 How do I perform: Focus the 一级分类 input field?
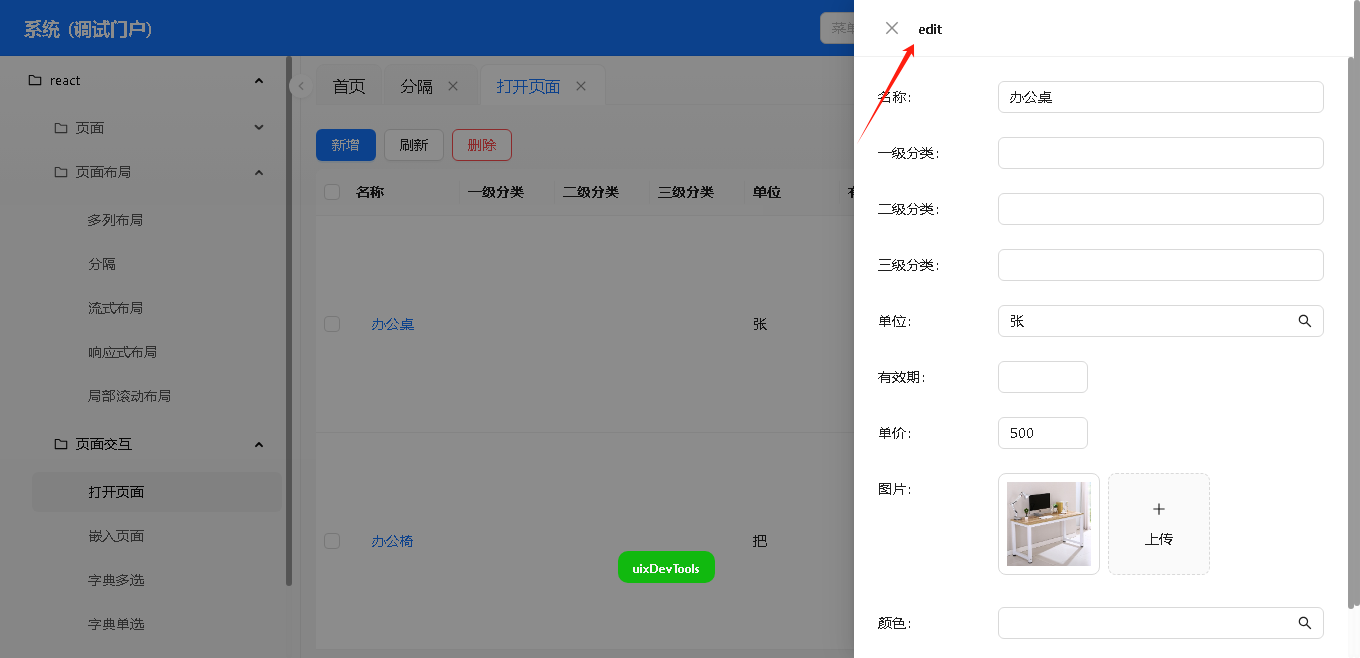point(1161,153)
